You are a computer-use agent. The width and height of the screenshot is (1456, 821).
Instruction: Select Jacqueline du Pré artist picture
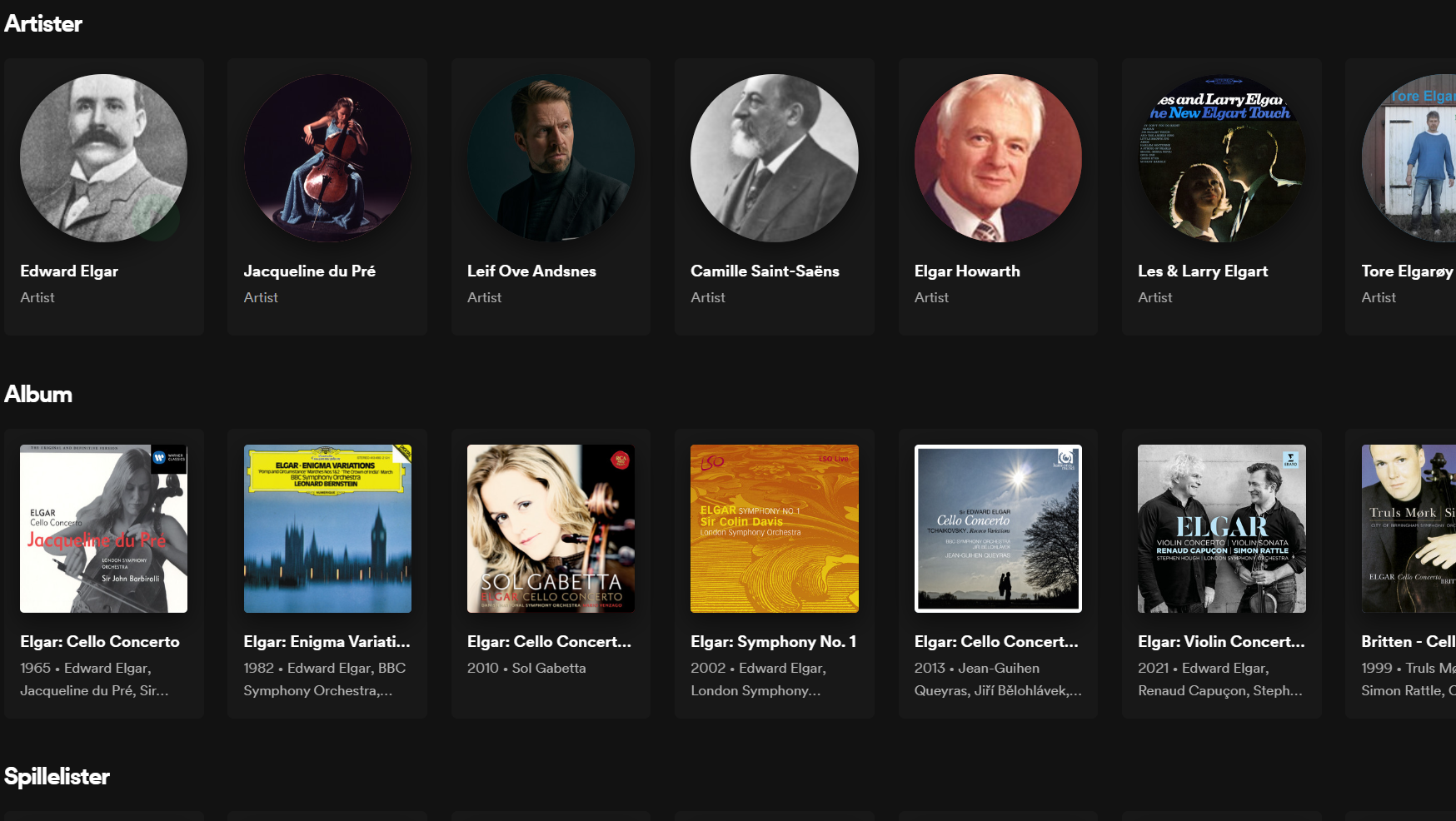coord(327,158)
